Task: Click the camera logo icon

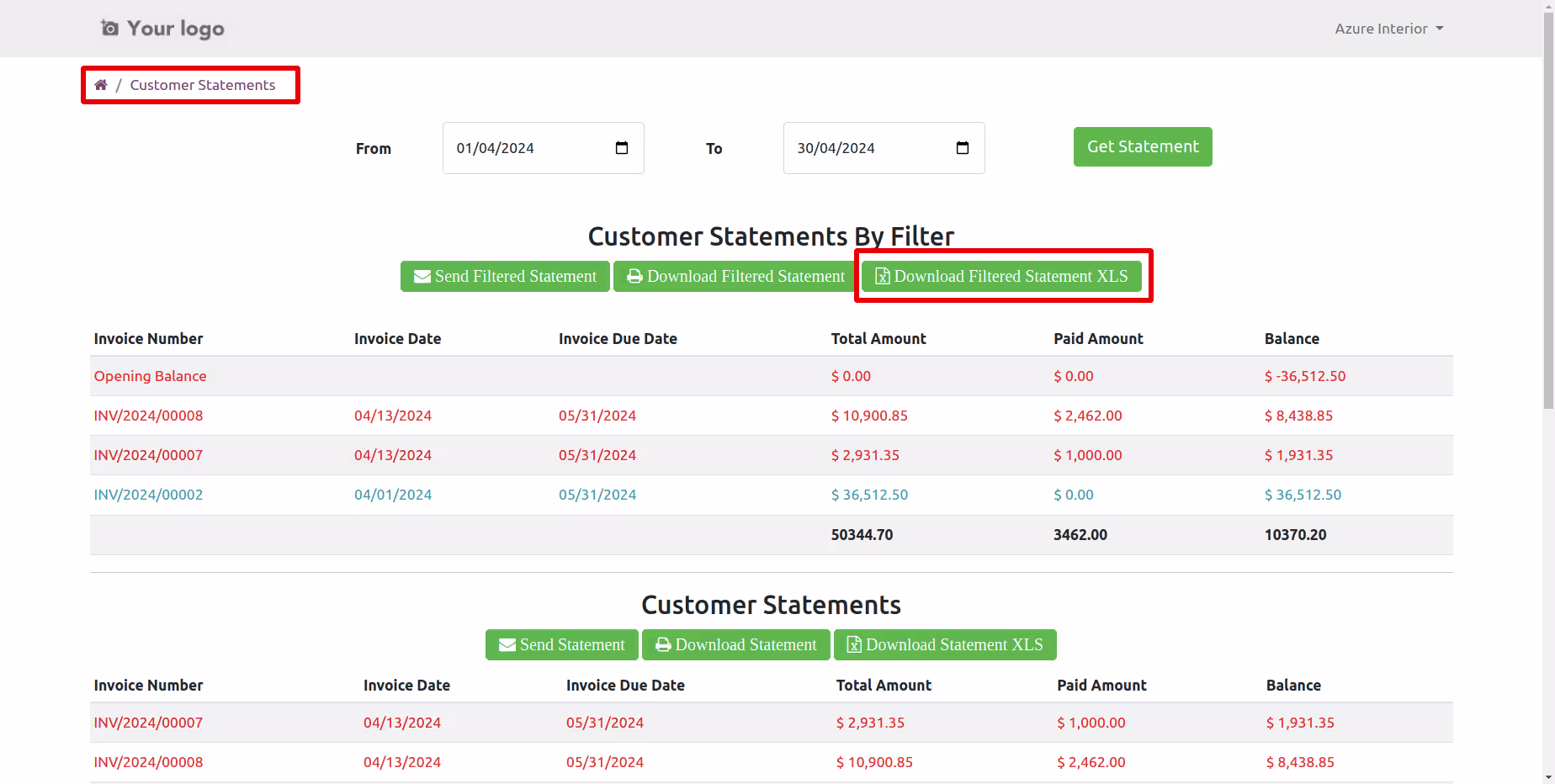Action: tap(109, 29)
